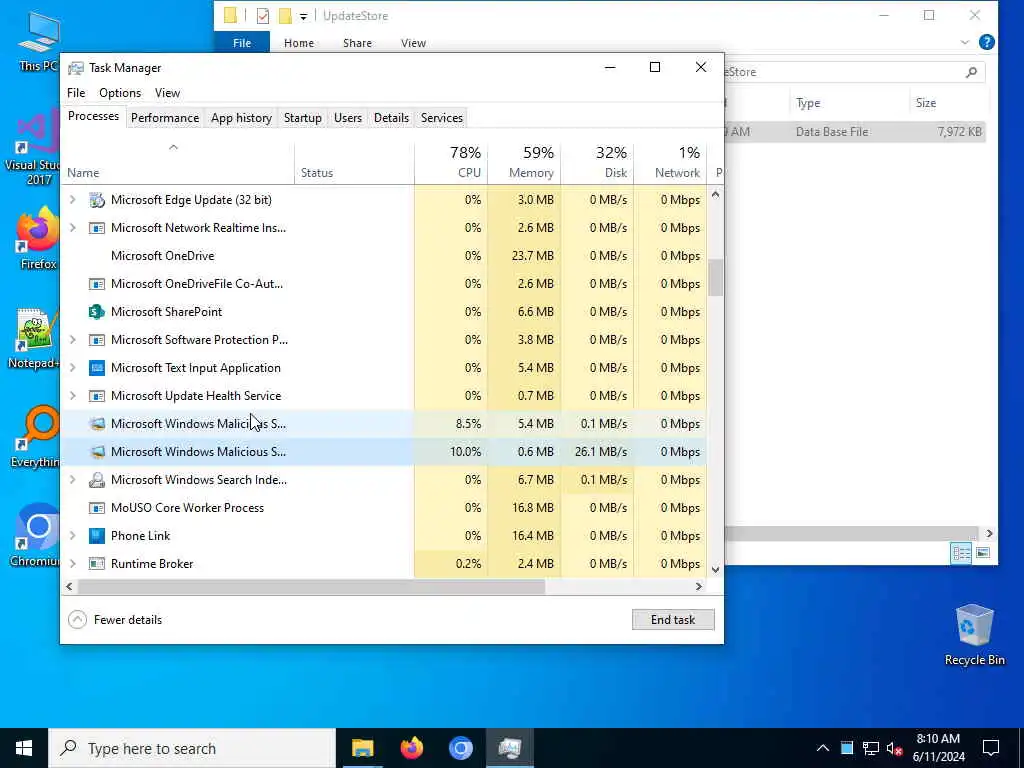
Task: Expand the Microsoft Network Realtime Inspection group
Action: (x=72, y=228)
